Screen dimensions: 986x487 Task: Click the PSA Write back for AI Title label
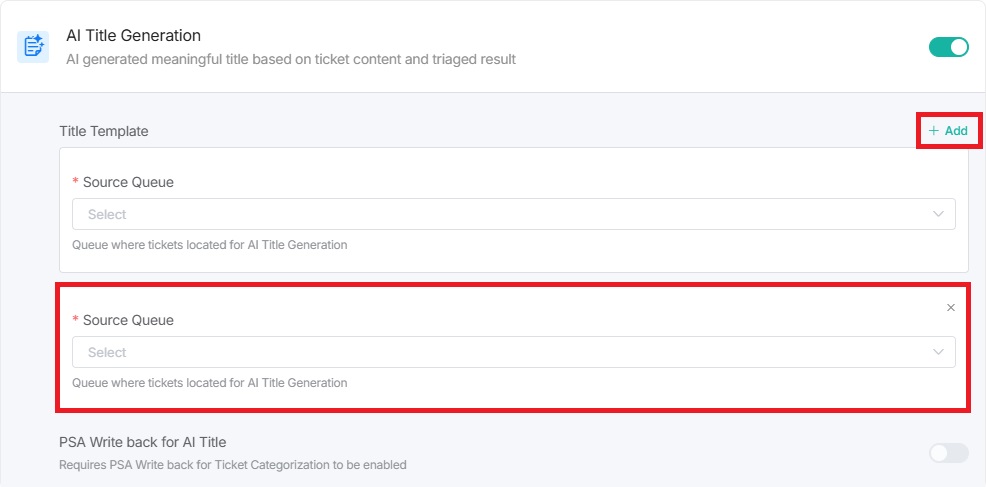click(143, 442)
